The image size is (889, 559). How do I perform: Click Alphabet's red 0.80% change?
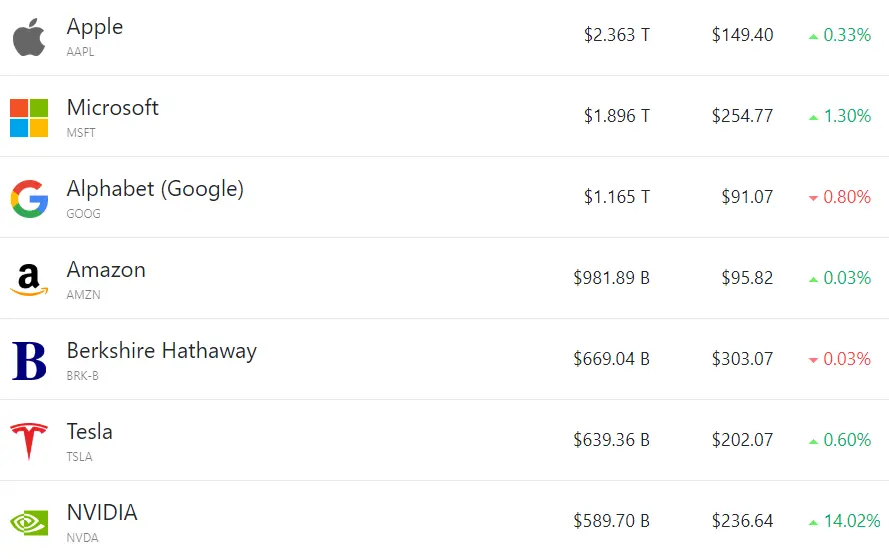846,197
